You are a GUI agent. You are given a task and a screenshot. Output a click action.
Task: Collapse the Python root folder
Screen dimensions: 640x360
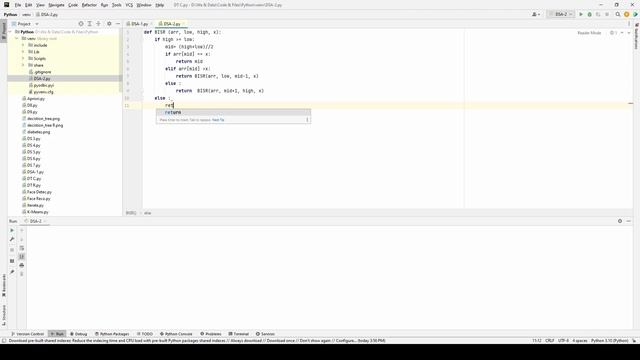10,32
